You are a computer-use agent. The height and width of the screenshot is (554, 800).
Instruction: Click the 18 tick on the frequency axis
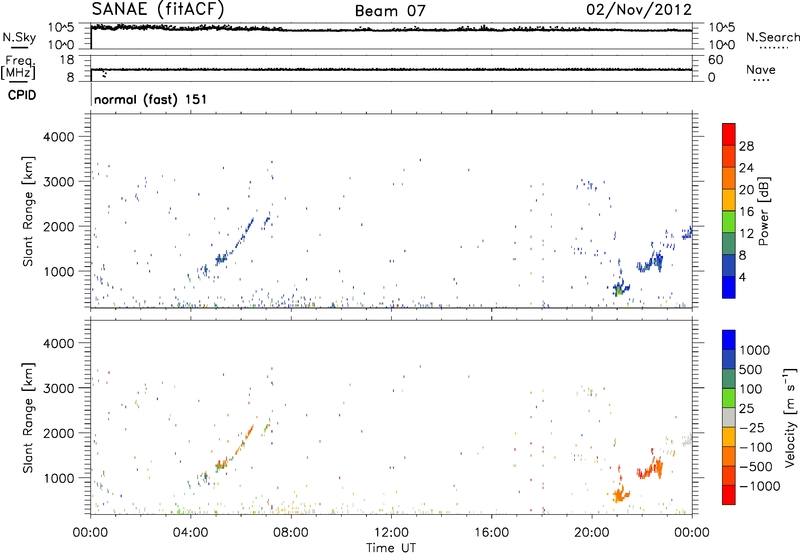tap(67, 60)
